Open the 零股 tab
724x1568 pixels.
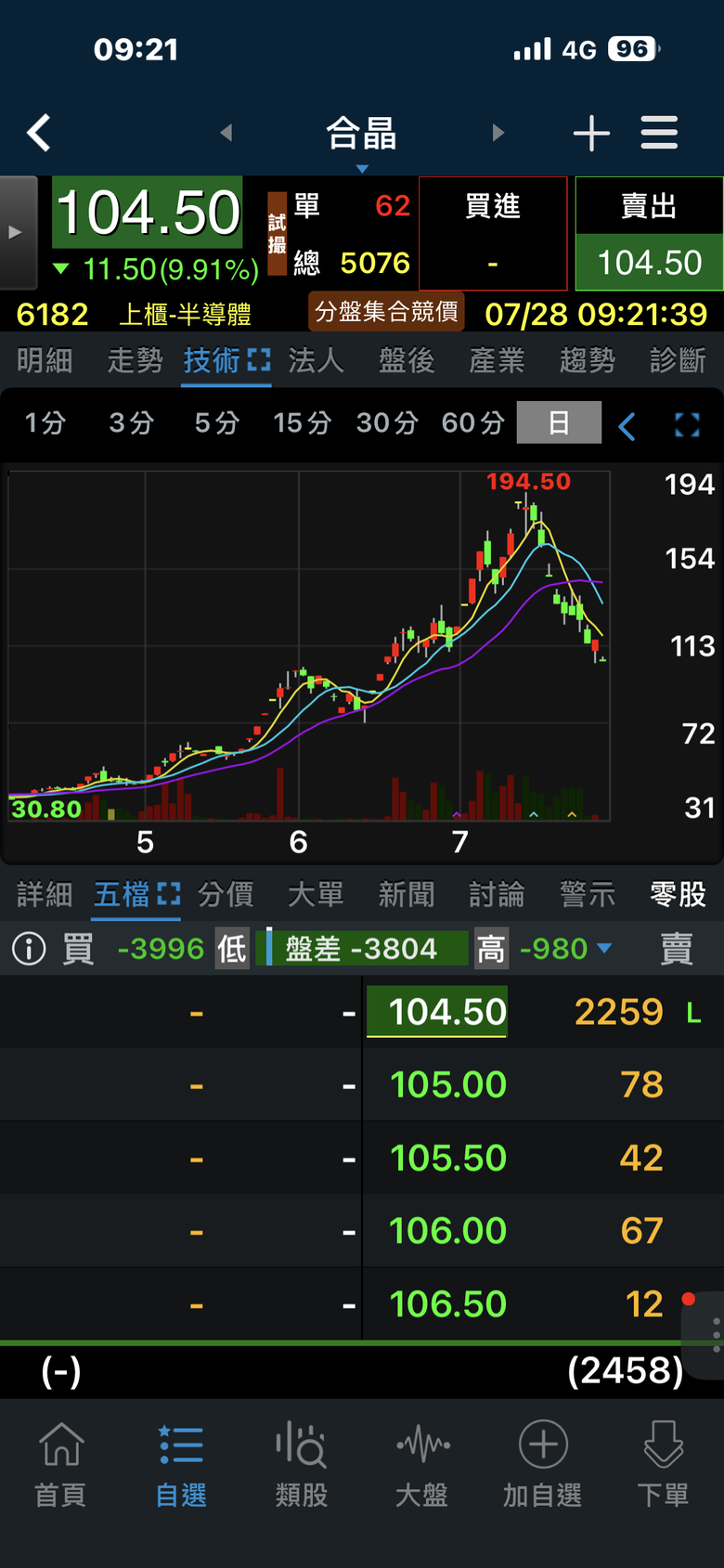pos(678,894)
